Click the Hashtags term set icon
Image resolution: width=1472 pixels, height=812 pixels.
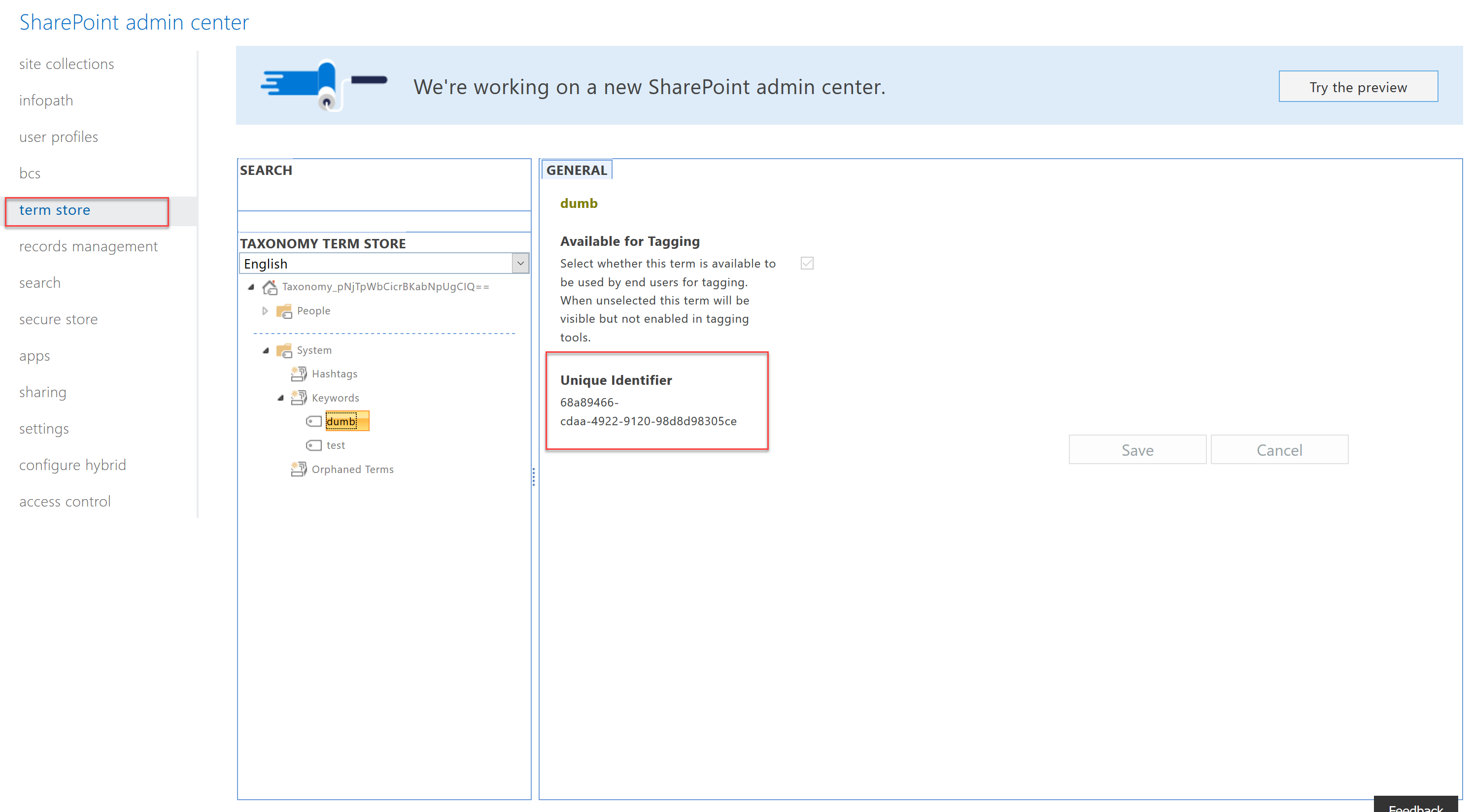click(x=299, y=373)
